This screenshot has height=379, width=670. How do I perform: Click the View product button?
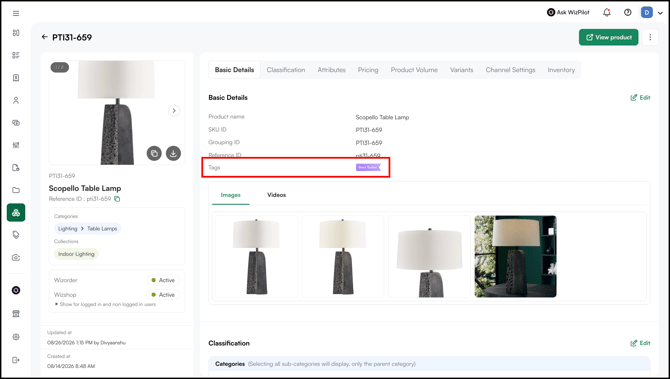pyautogui.click(x=608, y=37)
